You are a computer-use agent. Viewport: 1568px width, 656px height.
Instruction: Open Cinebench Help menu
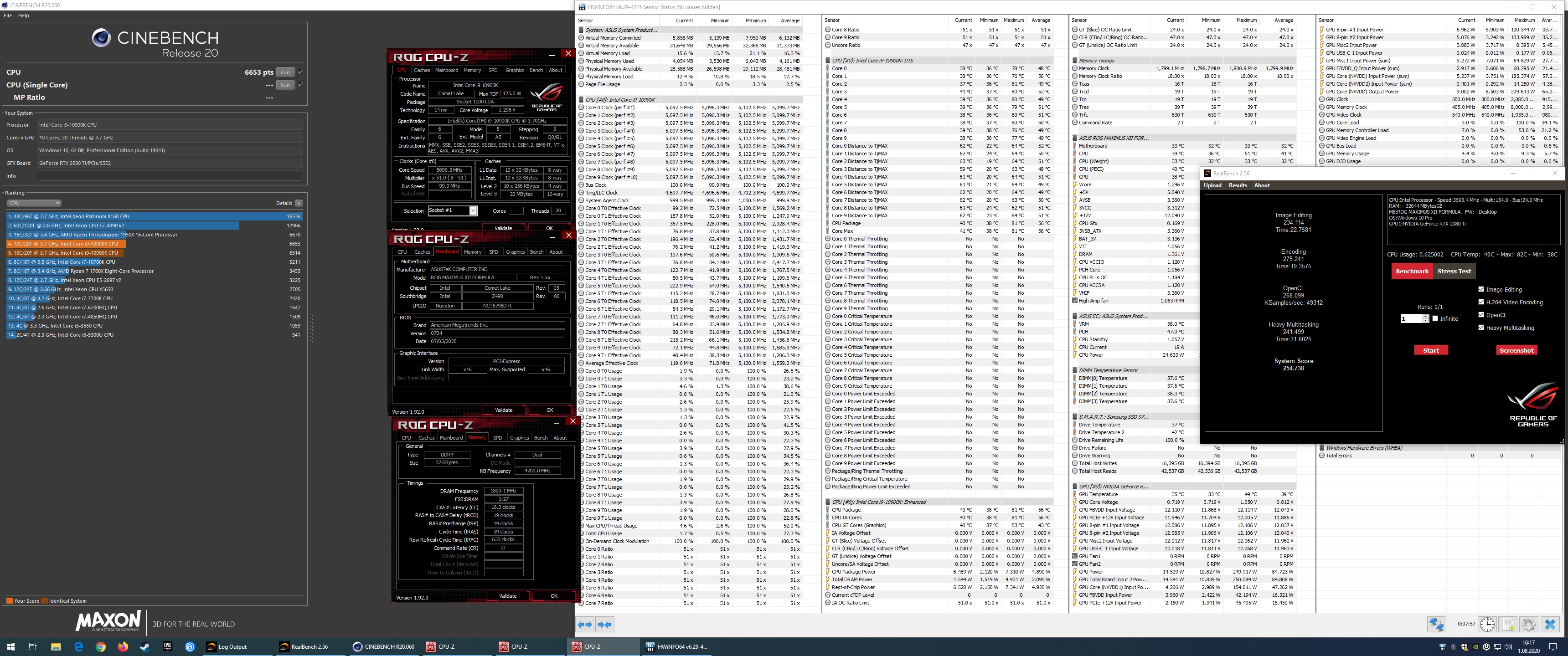coord(24,15)
